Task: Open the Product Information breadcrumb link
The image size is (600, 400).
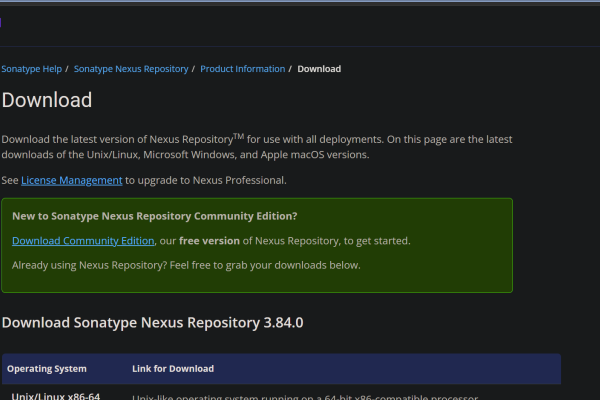Action: pos(243,69)
